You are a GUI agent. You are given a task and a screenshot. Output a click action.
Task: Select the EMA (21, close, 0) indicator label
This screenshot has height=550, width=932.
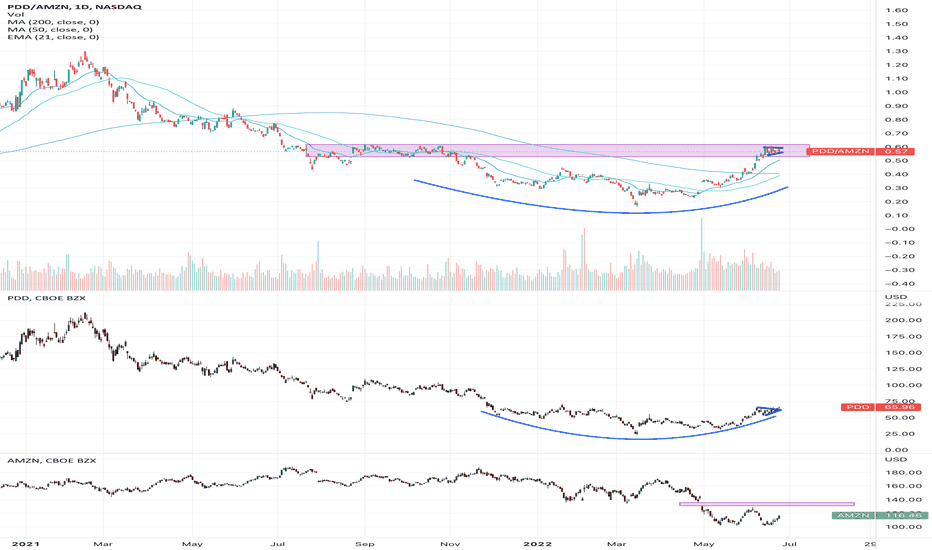53,37
